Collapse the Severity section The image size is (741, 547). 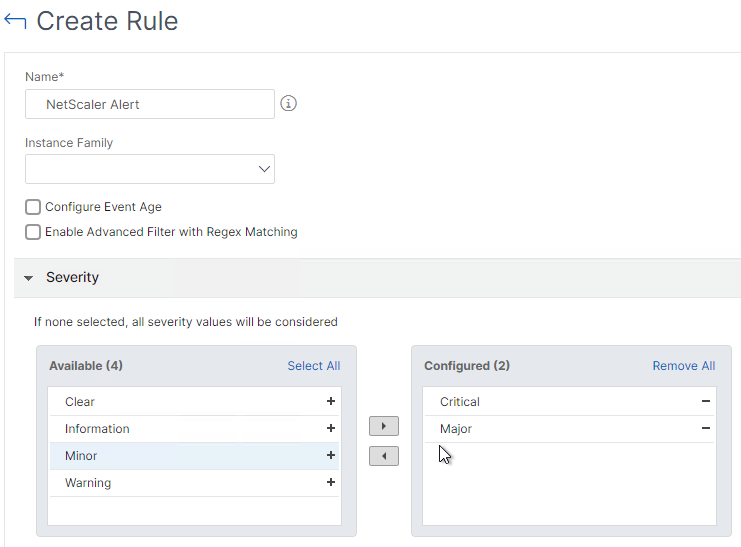tap(28, 278)
